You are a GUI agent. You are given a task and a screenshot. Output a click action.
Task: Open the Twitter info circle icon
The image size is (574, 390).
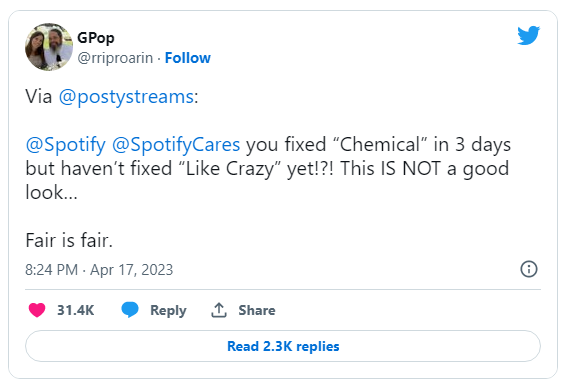pyautogui.click(x=529, y=269)
